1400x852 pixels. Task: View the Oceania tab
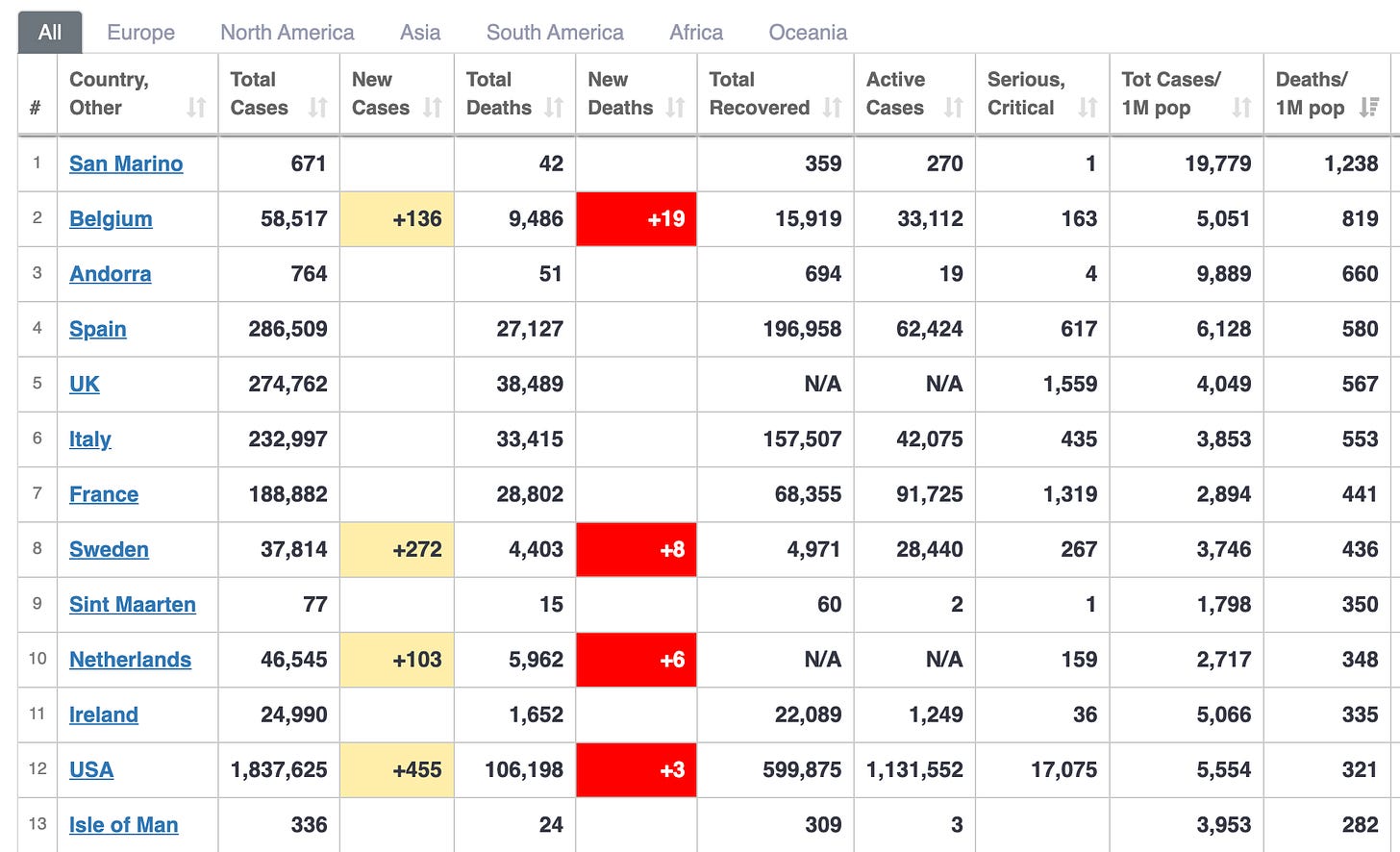pyautogui.click(x=808, y=33)
